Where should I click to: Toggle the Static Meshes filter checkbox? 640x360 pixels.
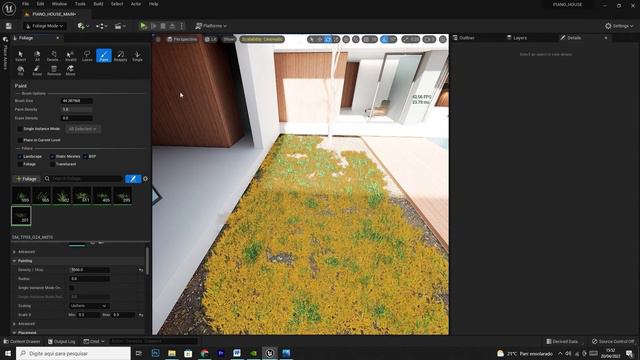pyautogui.click(x=52, y=156)
